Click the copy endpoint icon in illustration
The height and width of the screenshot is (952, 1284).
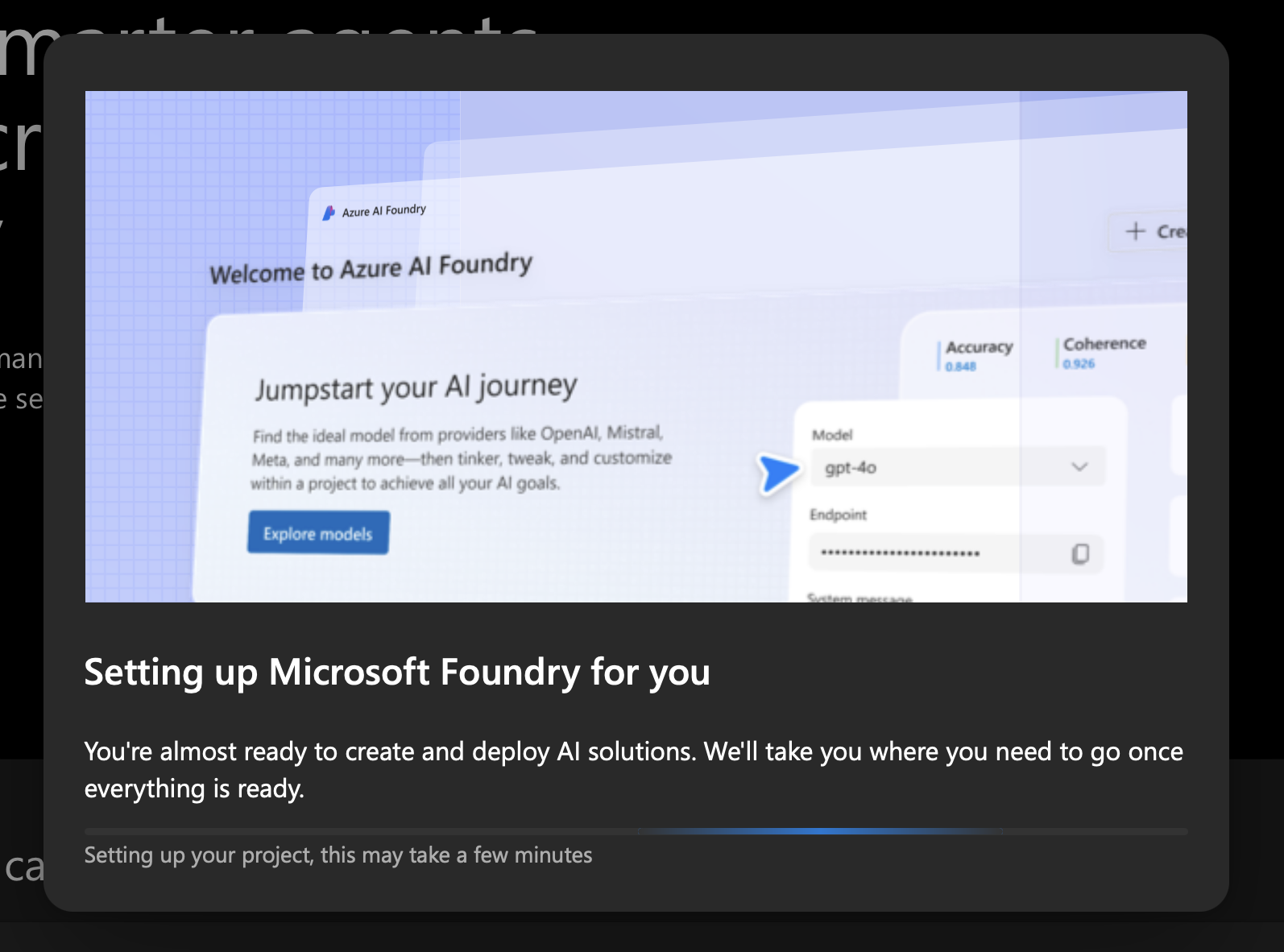coord(1080,554)
